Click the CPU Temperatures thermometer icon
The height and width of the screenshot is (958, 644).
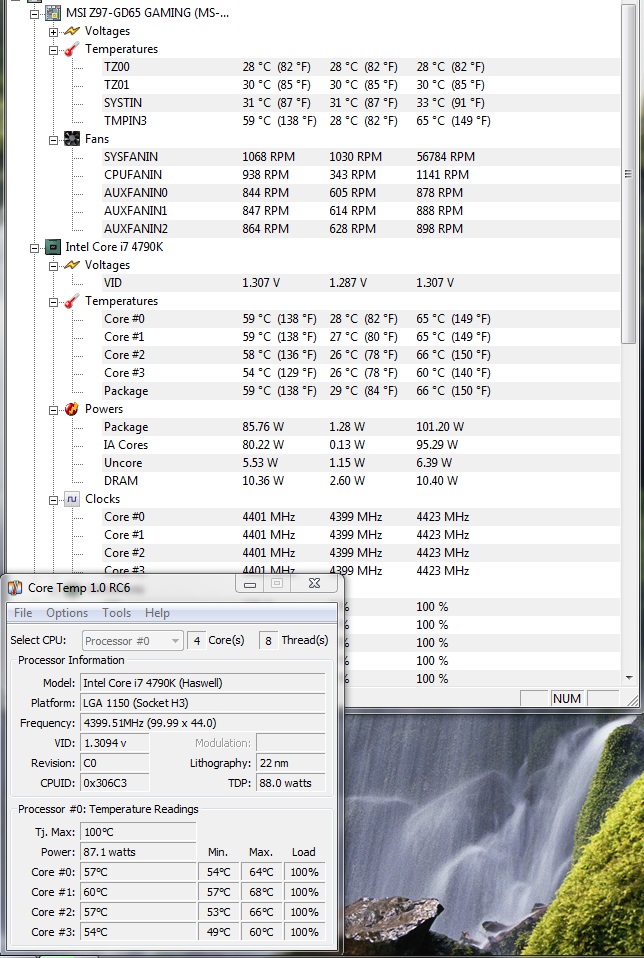coord(72,301)
